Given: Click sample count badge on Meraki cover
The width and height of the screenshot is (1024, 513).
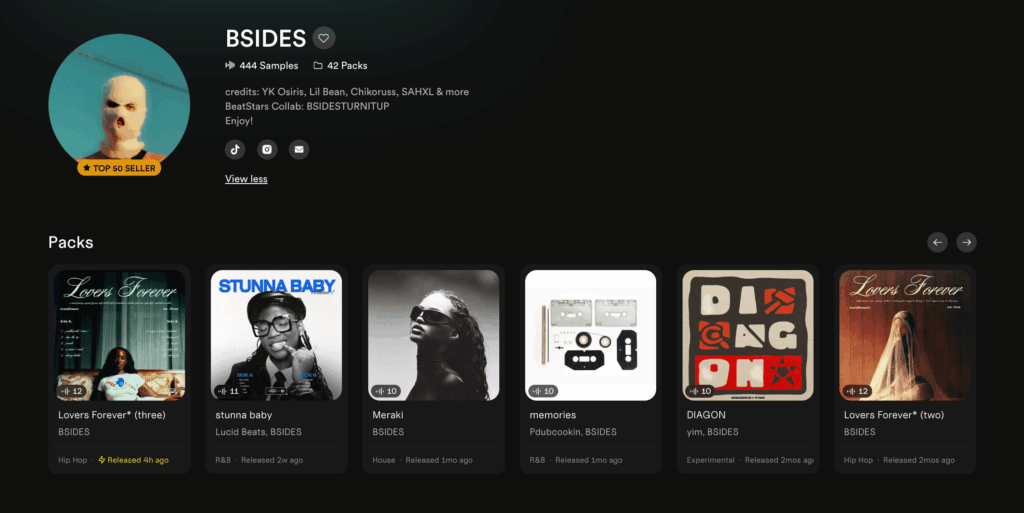Looking at the screenshot, I should [x=386, y=391].
